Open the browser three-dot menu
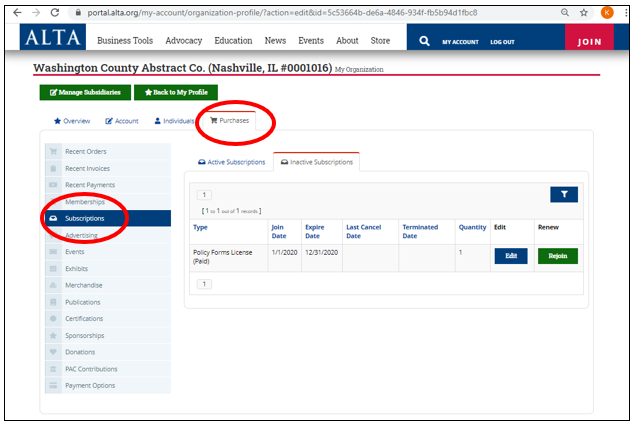This screenshot has width=634, height=427. pos(626,13)
